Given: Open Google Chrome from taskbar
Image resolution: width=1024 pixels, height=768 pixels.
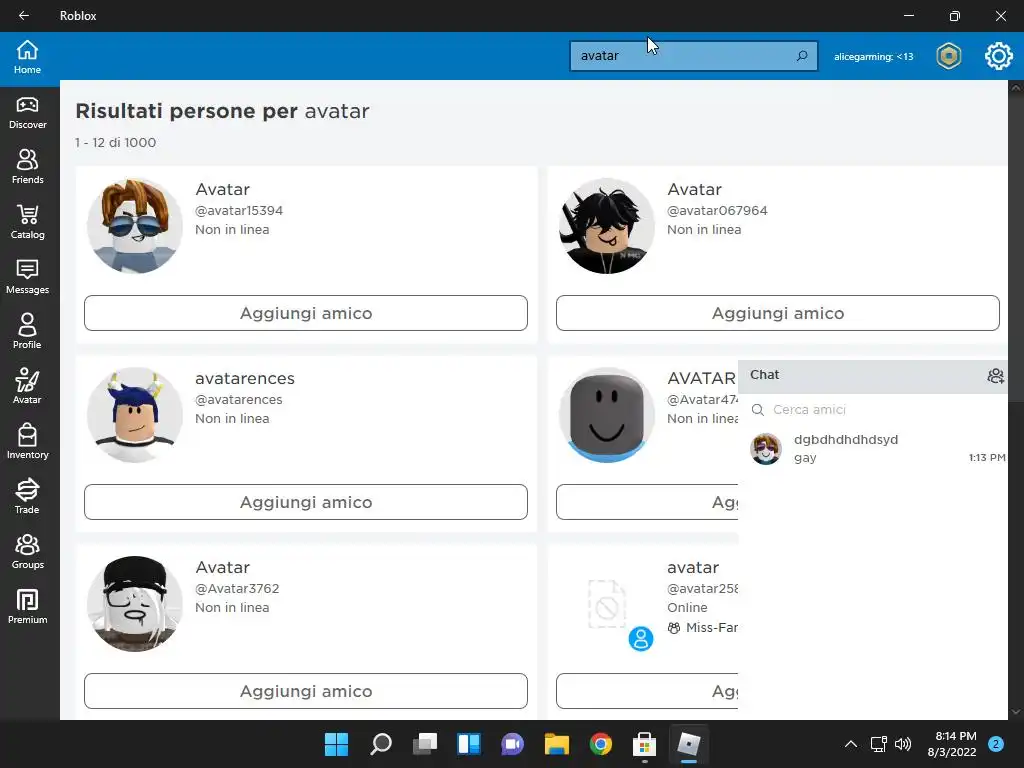Looking at the screenshot, I should point(601,744).
